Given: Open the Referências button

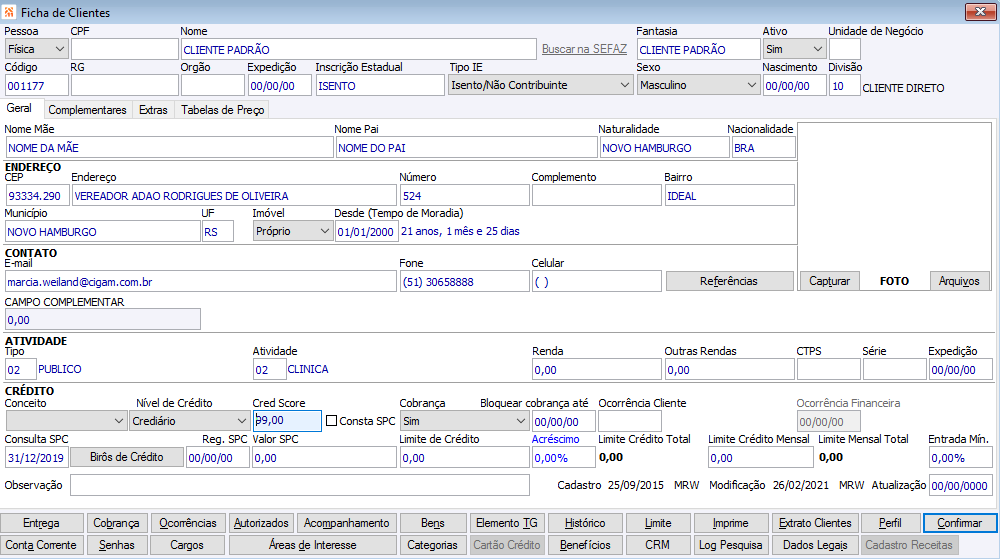Looking at the screenshot, I should [728, 281].
